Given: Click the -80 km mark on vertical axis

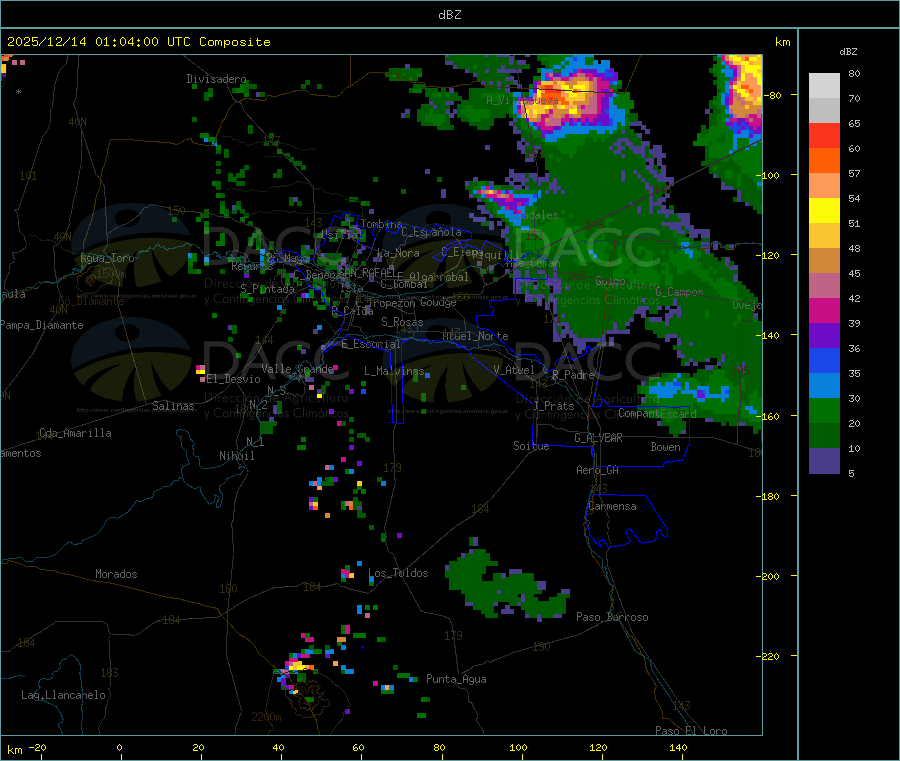Looking at the screenshot, I should pos(771,95).
